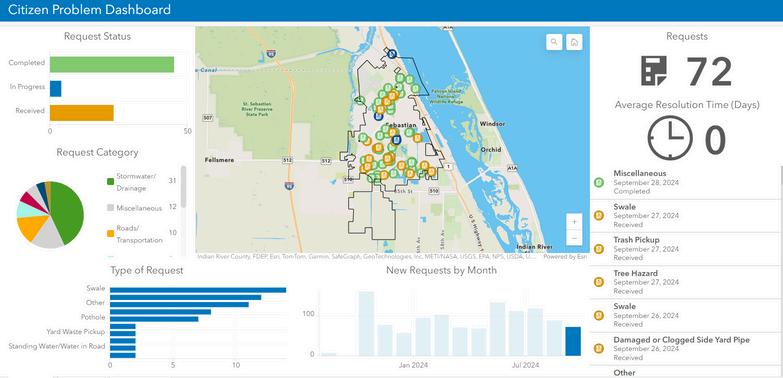
Task: Click the Requests count document icon
Action: point(654,71)
